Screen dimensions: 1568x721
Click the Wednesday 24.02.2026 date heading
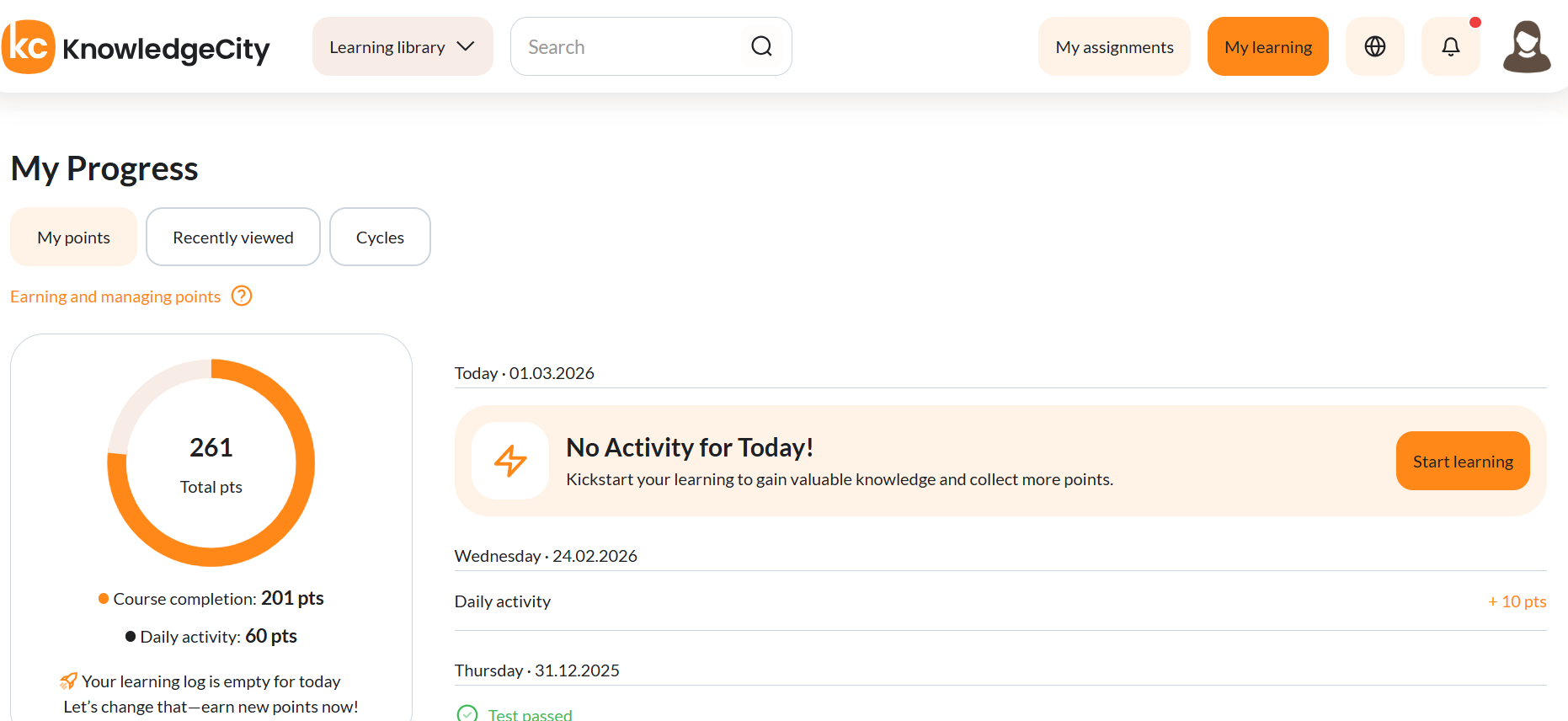click(546, 556)
